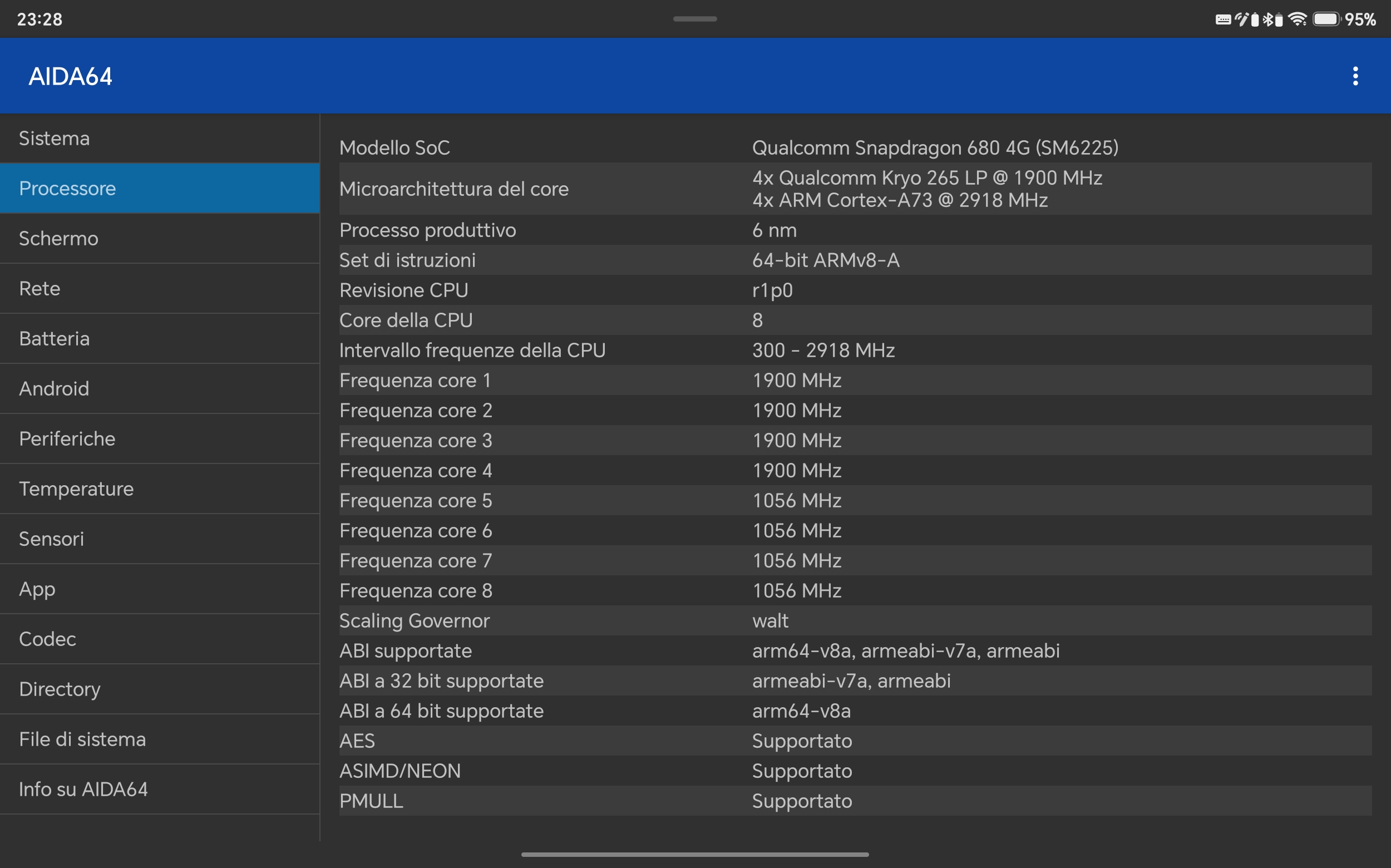
Task: Open the Directory section
Action: [160, 689]
